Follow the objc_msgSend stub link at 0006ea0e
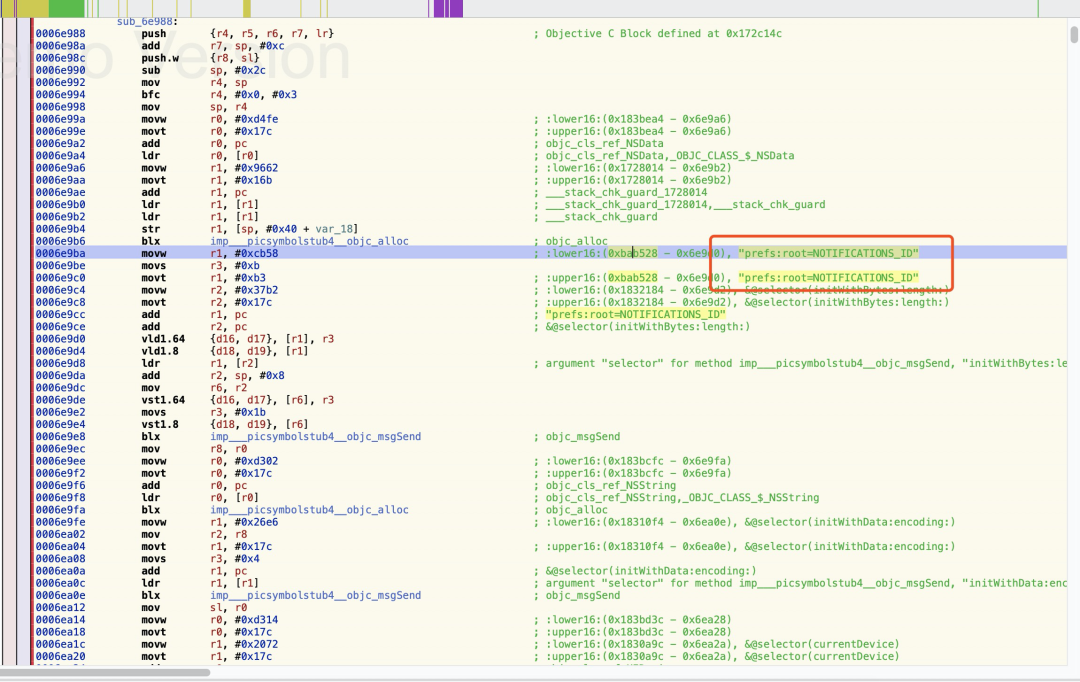Viewport: 1080px width, 682px height. point(315,595)
